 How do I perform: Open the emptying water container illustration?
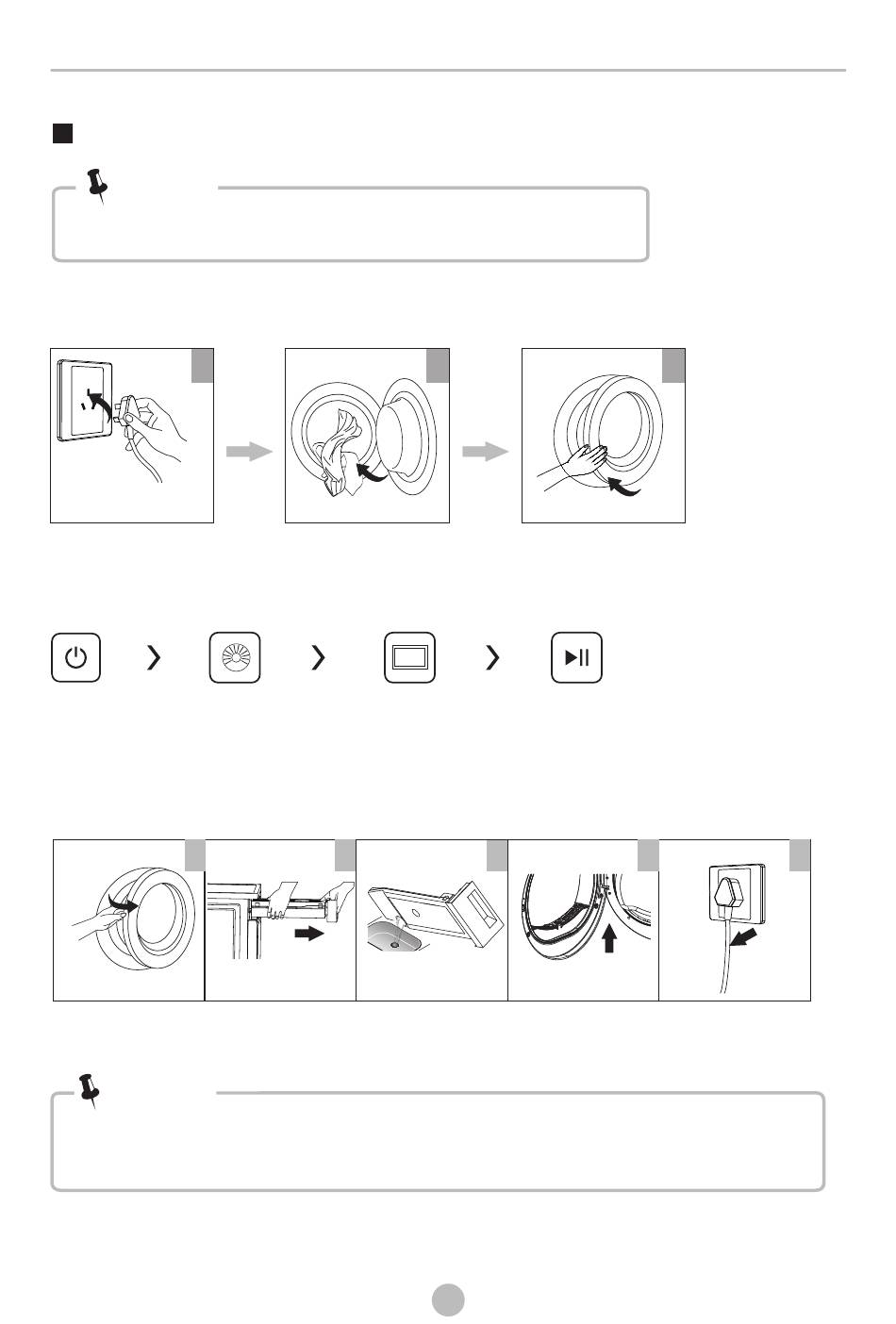432,919
